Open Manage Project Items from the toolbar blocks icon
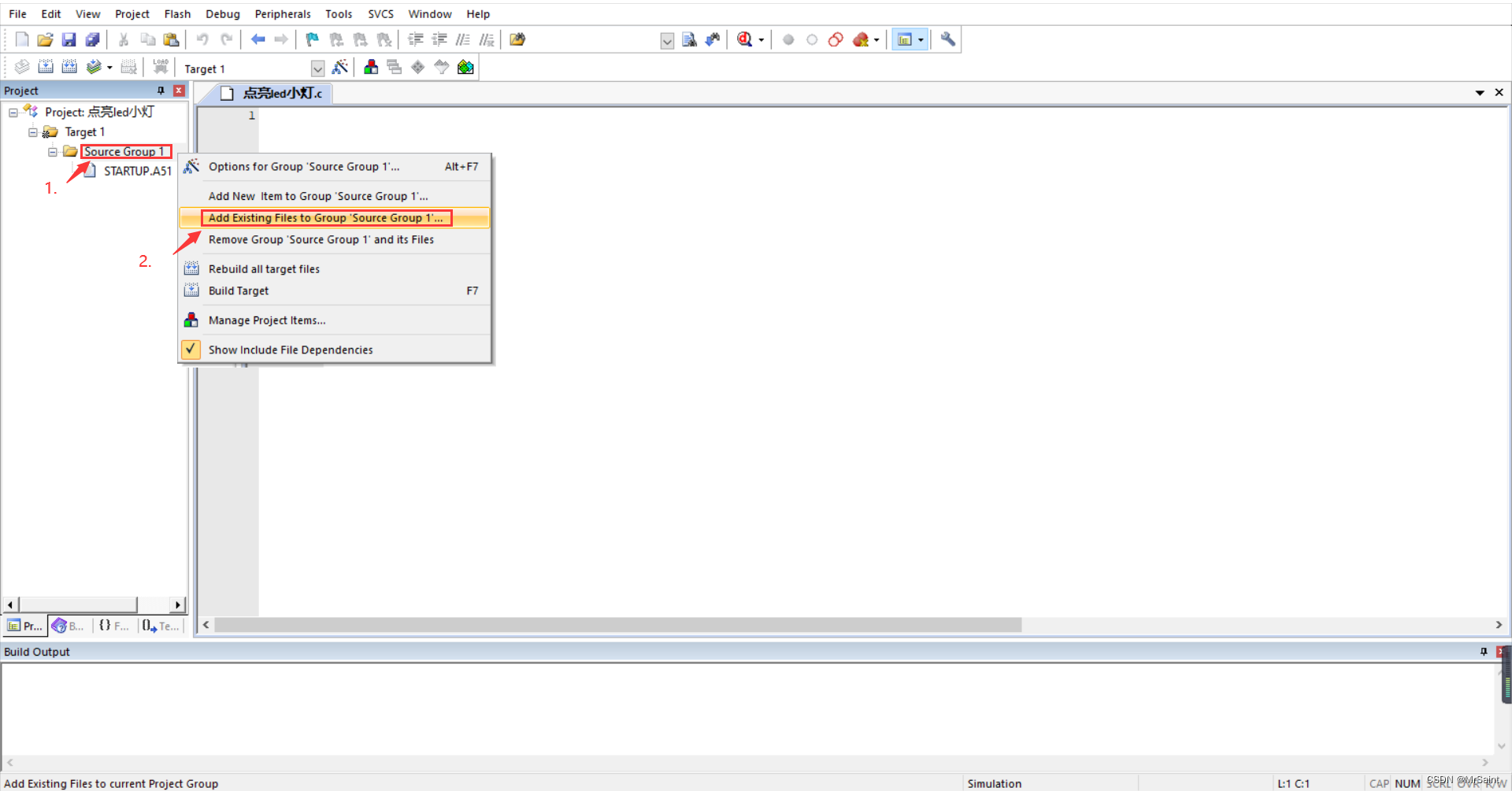 [x=371, y=67]
